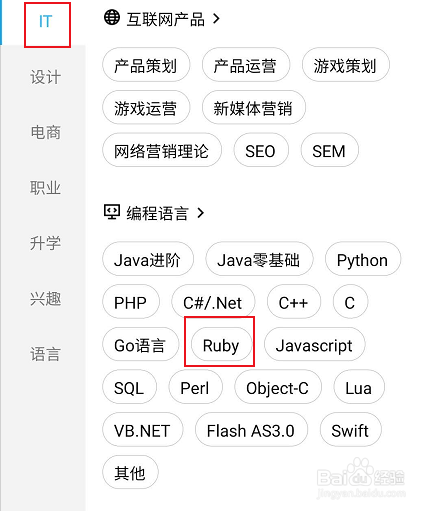Expand the 互联网产品 category chevron
The width and height of the screenshot is (434, 511).
(216, 19)
